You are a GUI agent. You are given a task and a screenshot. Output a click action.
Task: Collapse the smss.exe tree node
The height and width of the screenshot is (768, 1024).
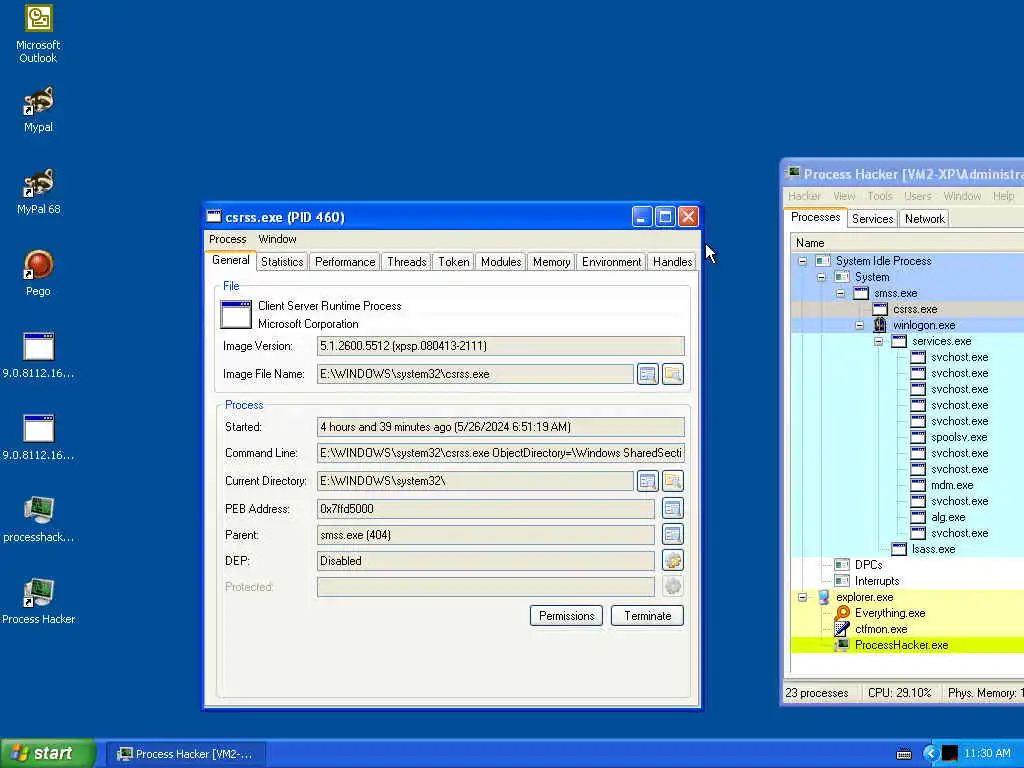pos(840,293)
